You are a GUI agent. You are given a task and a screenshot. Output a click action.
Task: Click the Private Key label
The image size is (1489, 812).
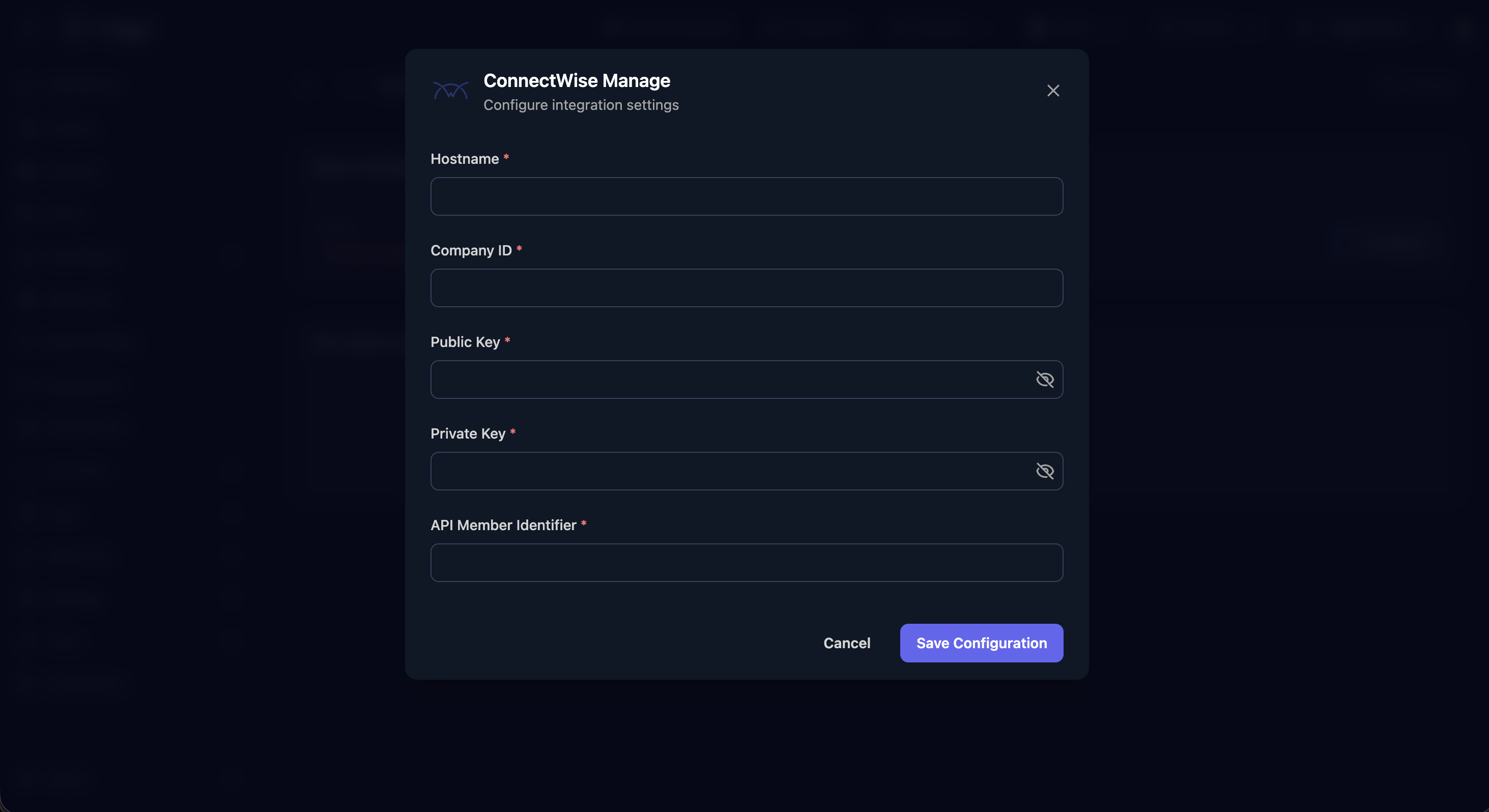point(468,433)
